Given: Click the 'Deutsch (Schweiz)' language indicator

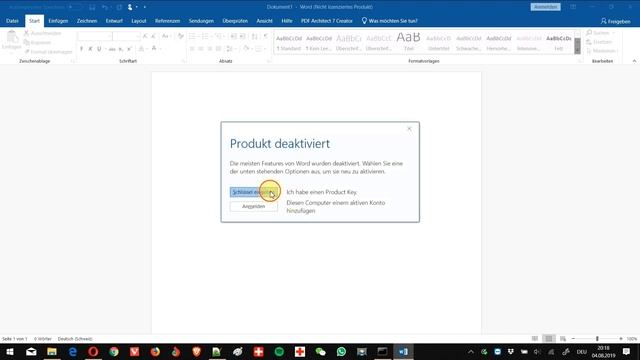Looking at the screenshot, I should (75, 339).
